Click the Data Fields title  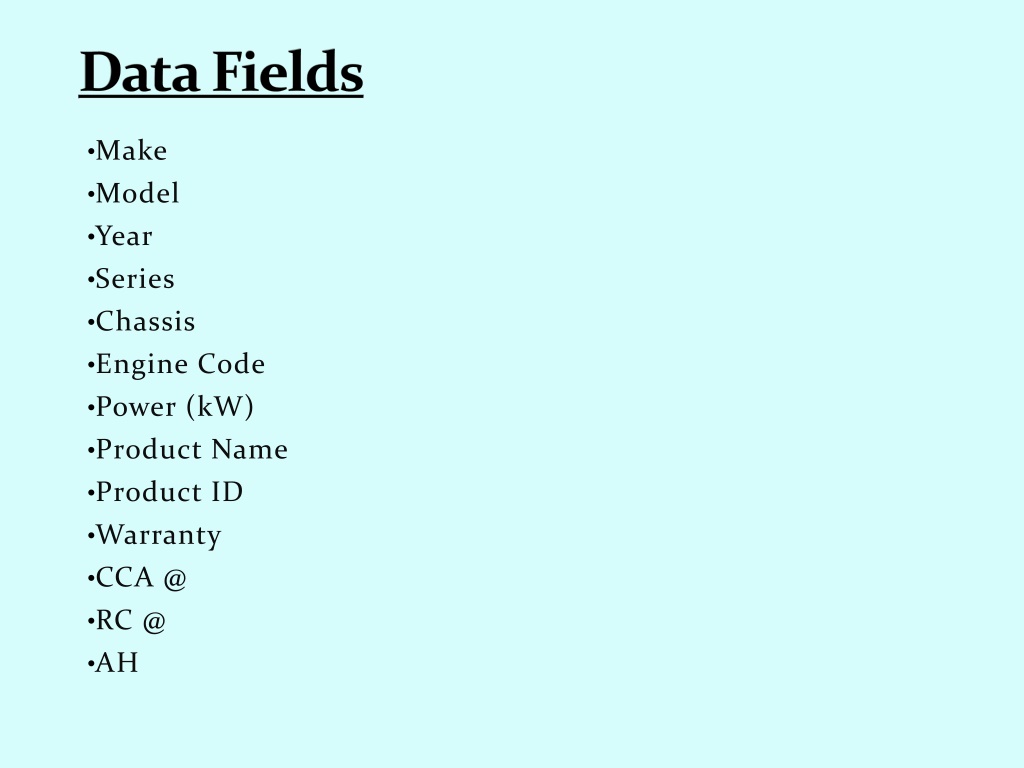(221, 72)
